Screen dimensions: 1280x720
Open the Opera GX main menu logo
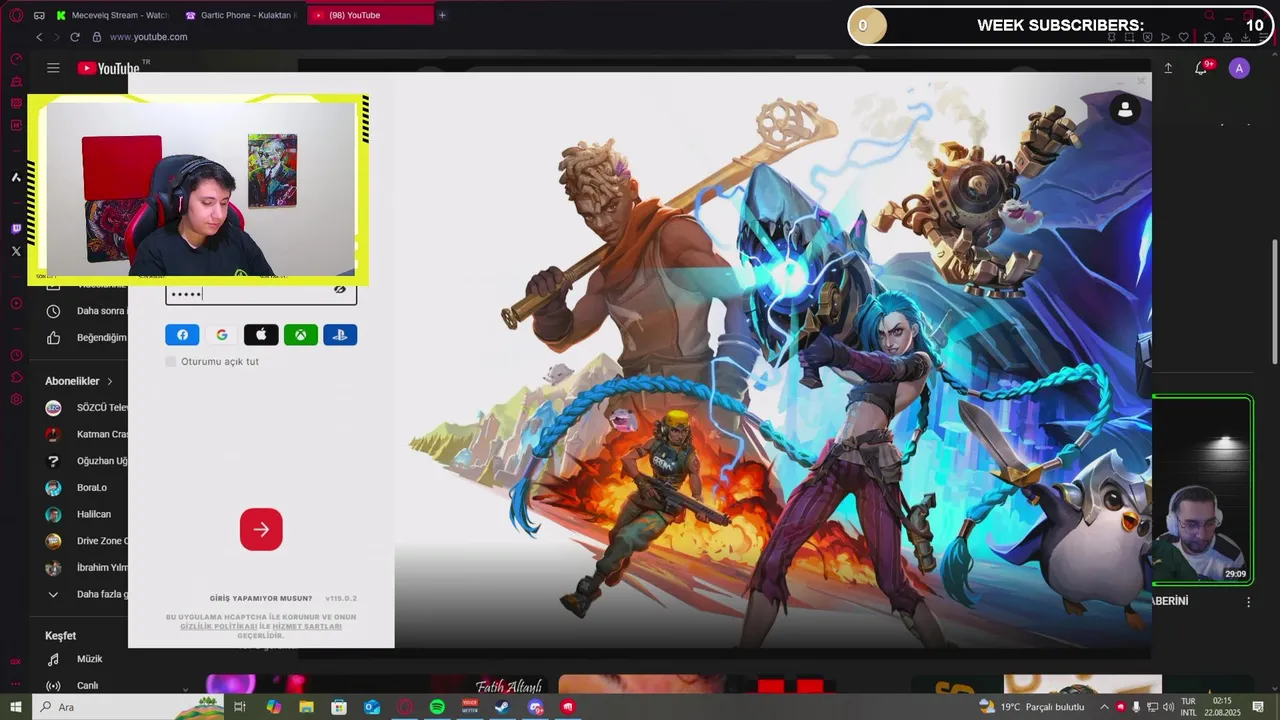coord(16,15)
